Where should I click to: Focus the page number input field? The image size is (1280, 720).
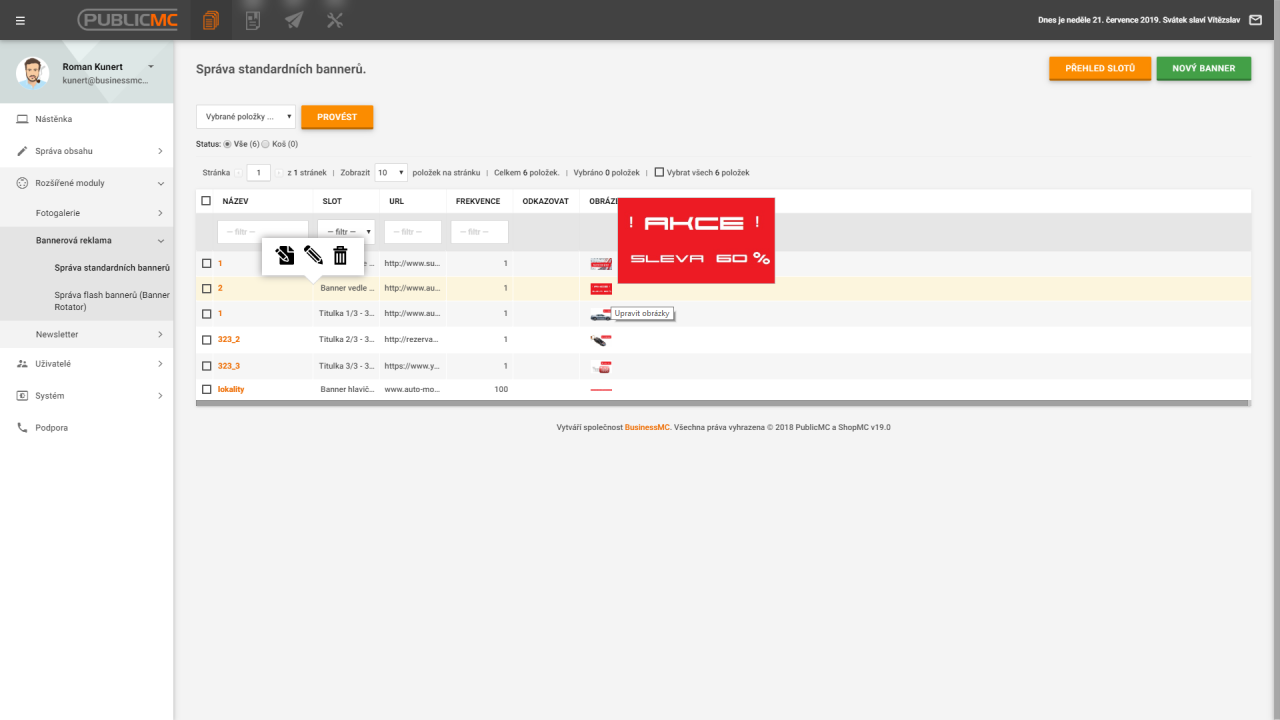tap(258, 172)
